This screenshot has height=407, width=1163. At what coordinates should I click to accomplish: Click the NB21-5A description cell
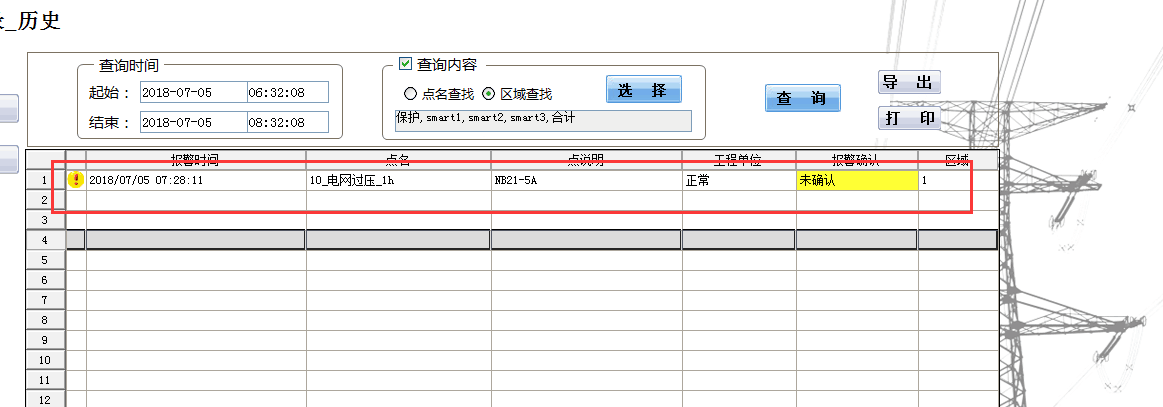pyautogui.click(x=586, y=181)
